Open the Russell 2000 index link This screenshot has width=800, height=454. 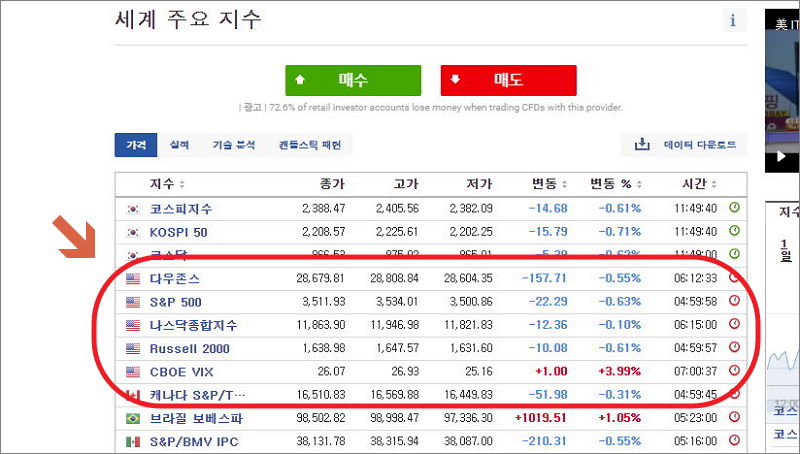[x=189, y=348]
